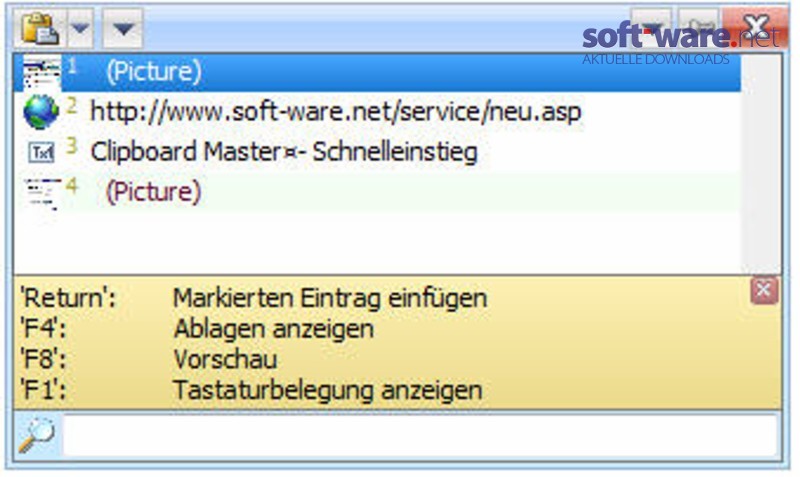Open dropdown arrow next to clipboard icon
This screenshot has width=800, height=477.
pyautogui.click(x=81, y=29)
